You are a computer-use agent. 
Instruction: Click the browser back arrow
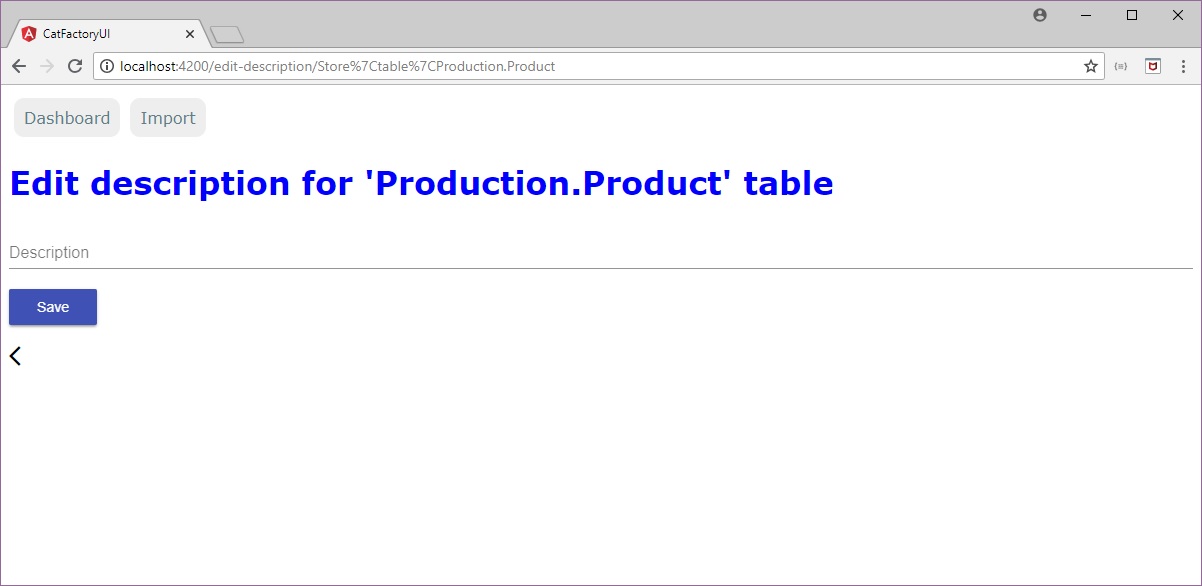click(x=19, y=66)
